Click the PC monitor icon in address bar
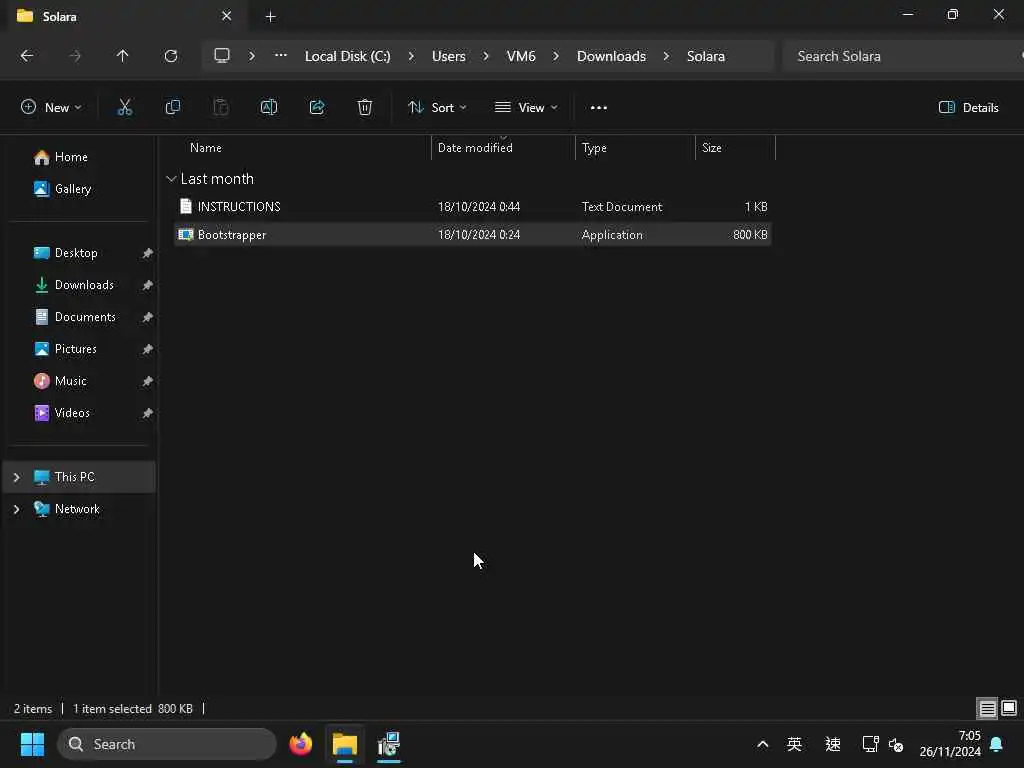This screenshot has width=1024, height=768. [222, 56]
